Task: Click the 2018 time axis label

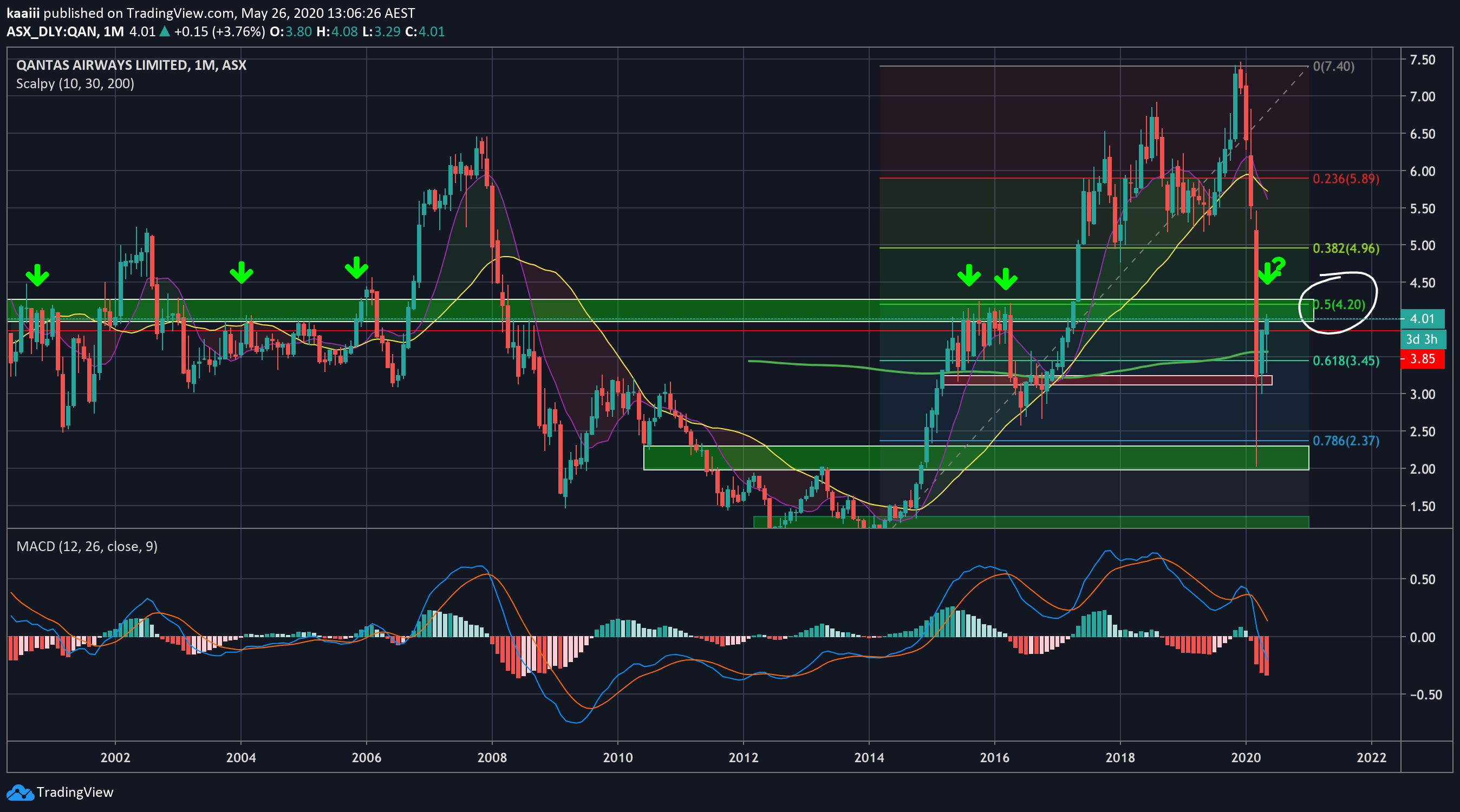Action: click(1120, 758)
